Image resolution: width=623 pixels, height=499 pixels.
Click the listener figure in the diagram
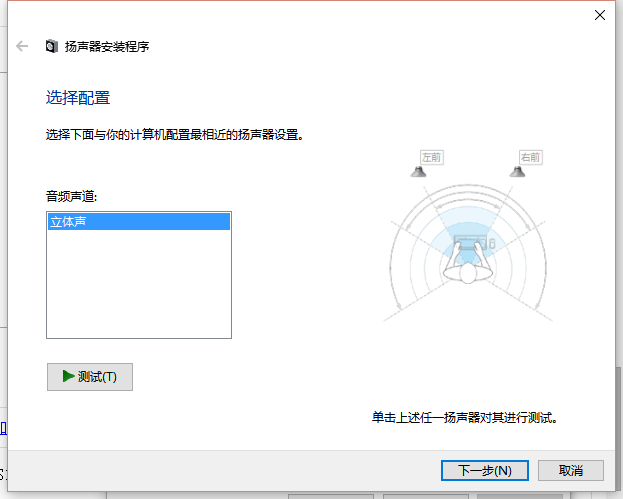[468, 264]
